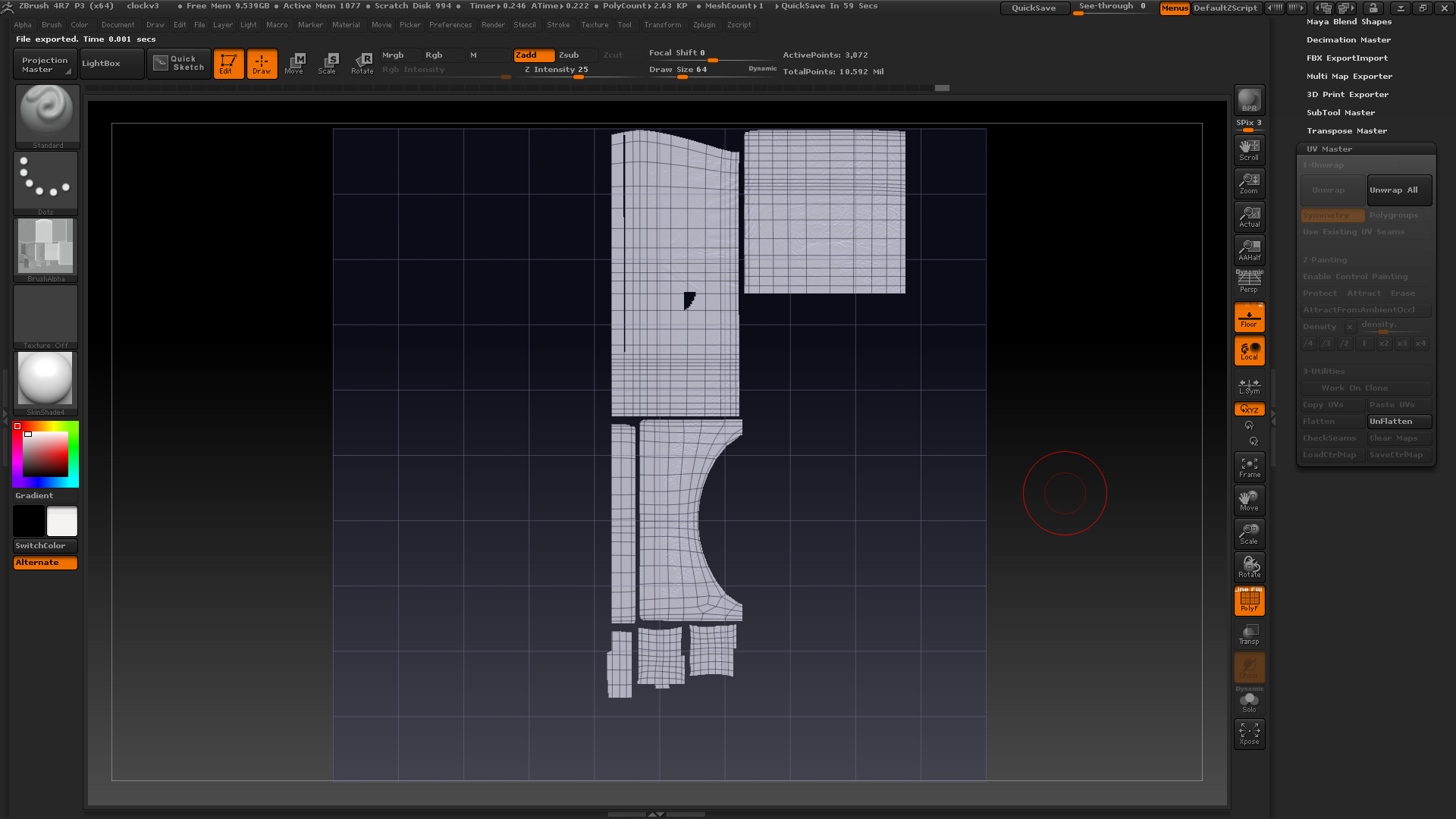Open the Texture menu

(x=595, y=25)
